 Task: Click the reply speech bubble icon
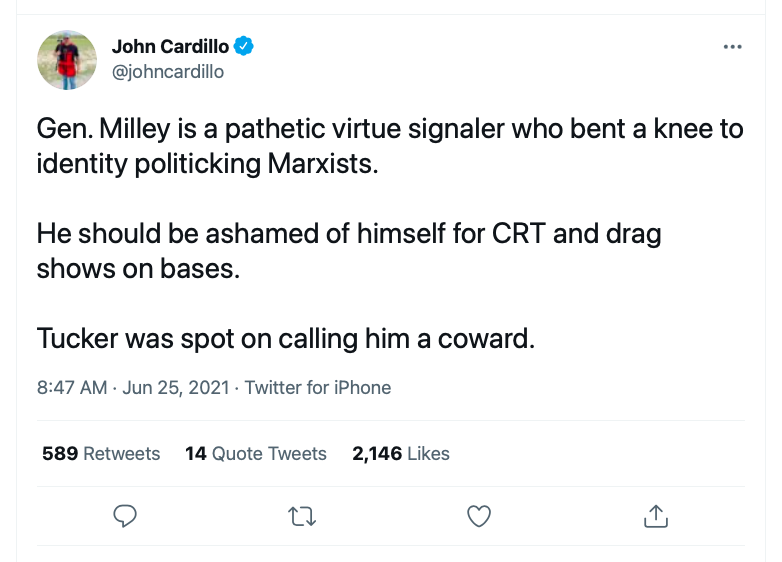click(125, 516)
